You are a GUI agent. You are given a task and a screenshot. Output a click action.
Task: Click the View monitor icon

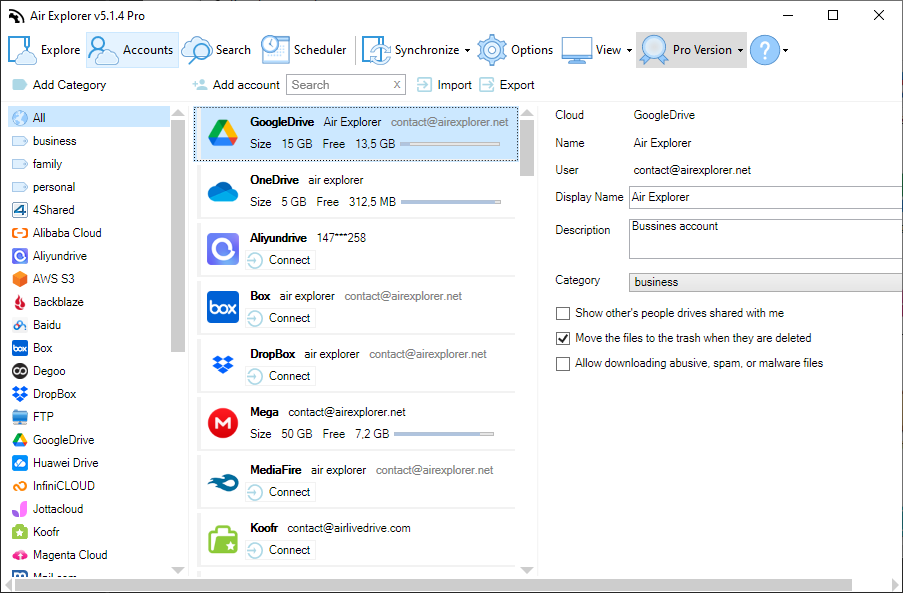click(x=576, y=50)
